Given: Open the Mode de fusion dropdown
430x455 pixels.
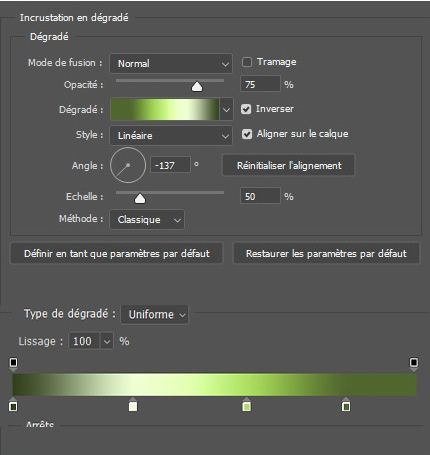Looking at the screenshot, I should (x=171, y=63).
